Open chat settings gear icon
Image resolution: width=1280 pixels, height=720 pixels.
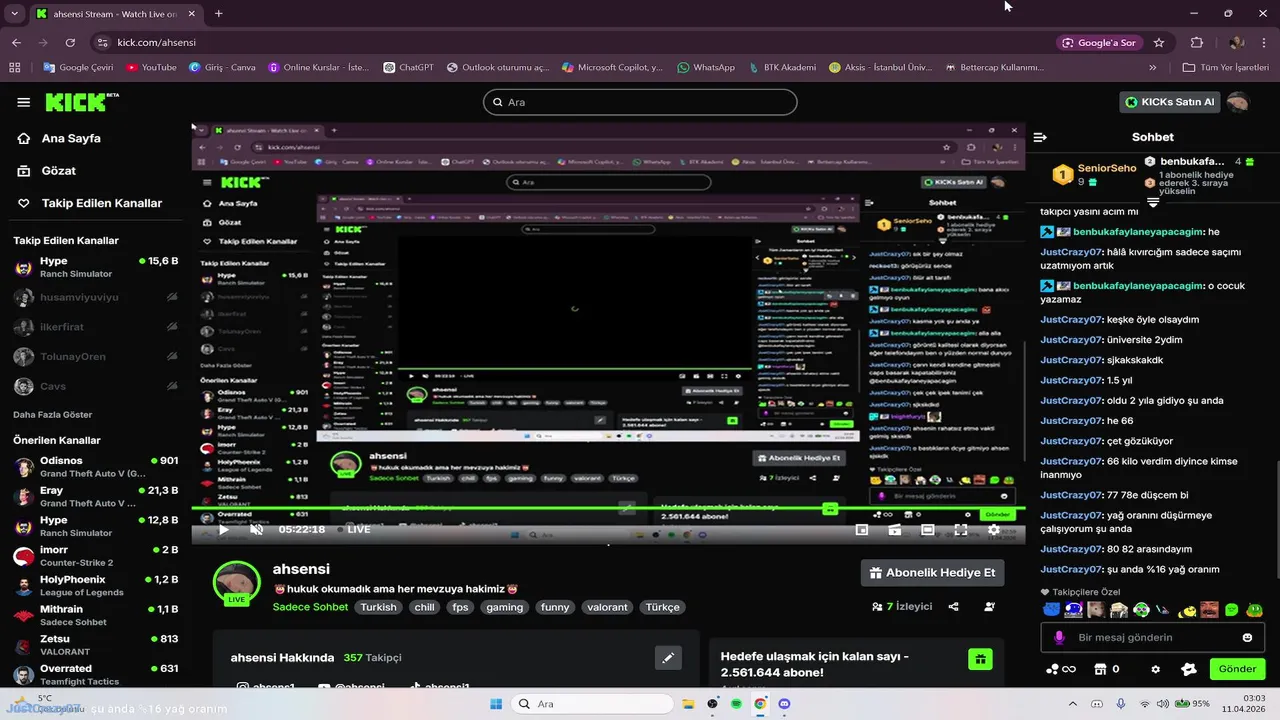coord(1156,669)
